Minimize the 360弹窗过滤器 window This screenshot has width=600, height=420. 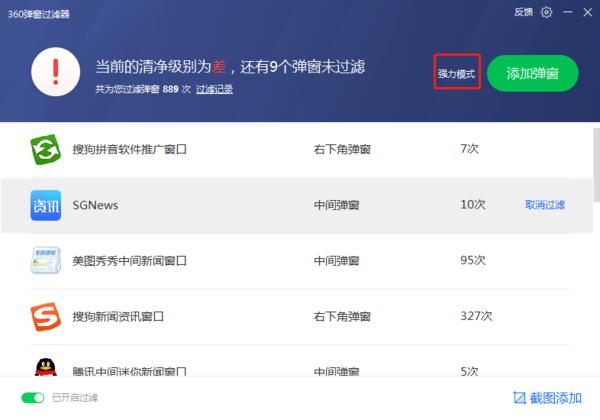click(568, 12)
